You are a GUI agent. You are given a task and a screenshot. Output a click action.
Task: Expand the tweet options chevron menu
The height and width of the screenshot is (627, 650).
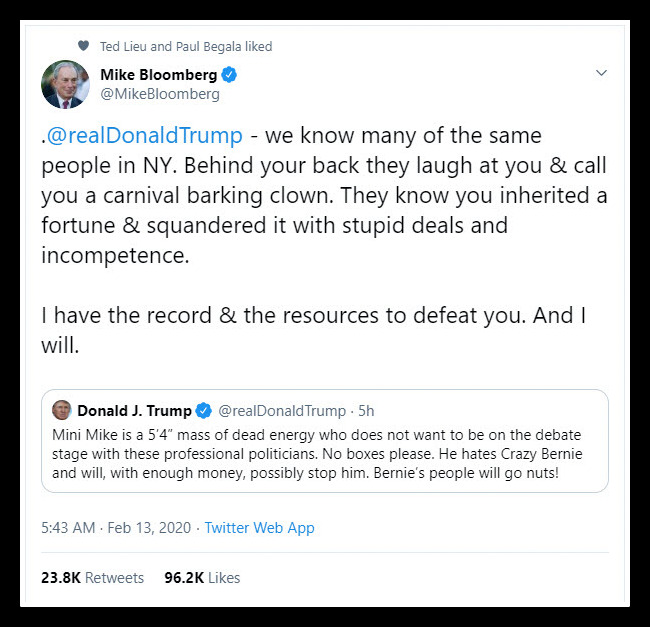click(601, 73)
